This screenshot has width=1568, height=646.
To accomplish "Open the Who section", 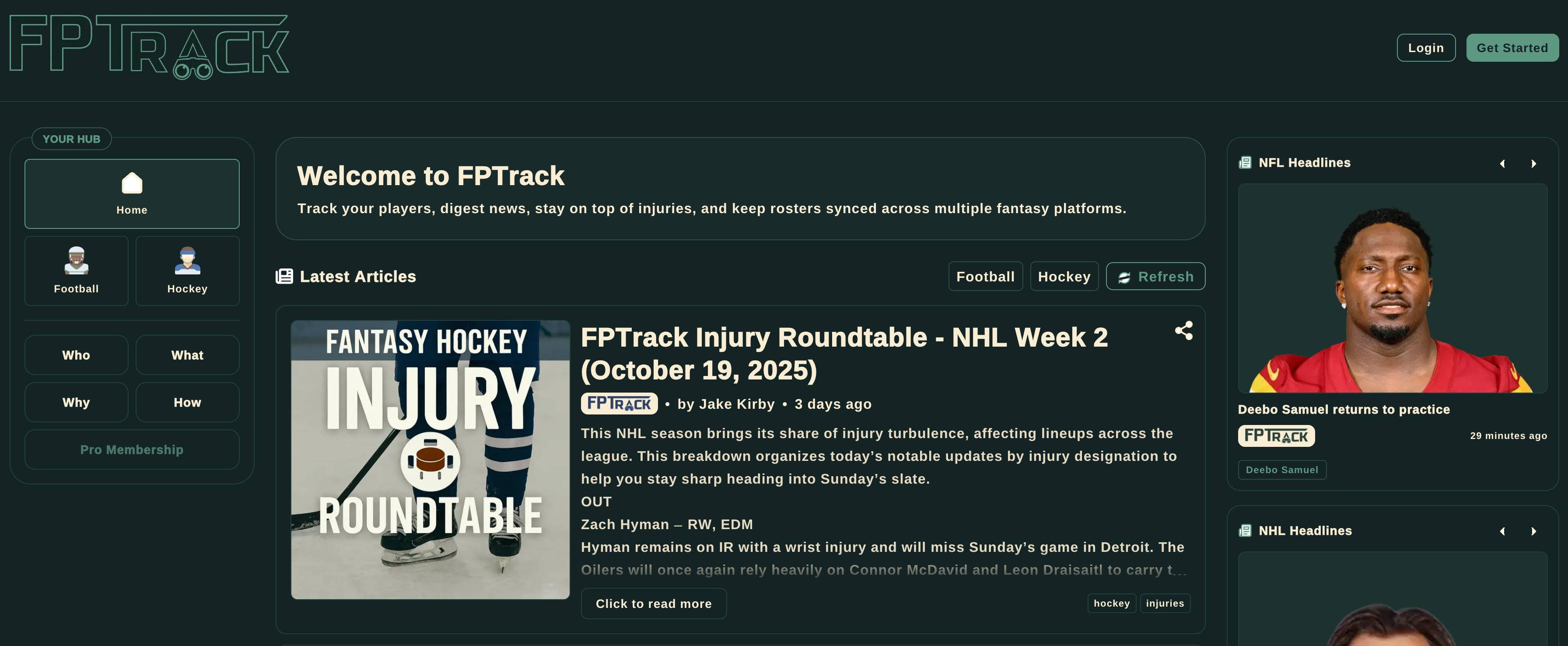I will pyautogui.click(x=76, y=355).
